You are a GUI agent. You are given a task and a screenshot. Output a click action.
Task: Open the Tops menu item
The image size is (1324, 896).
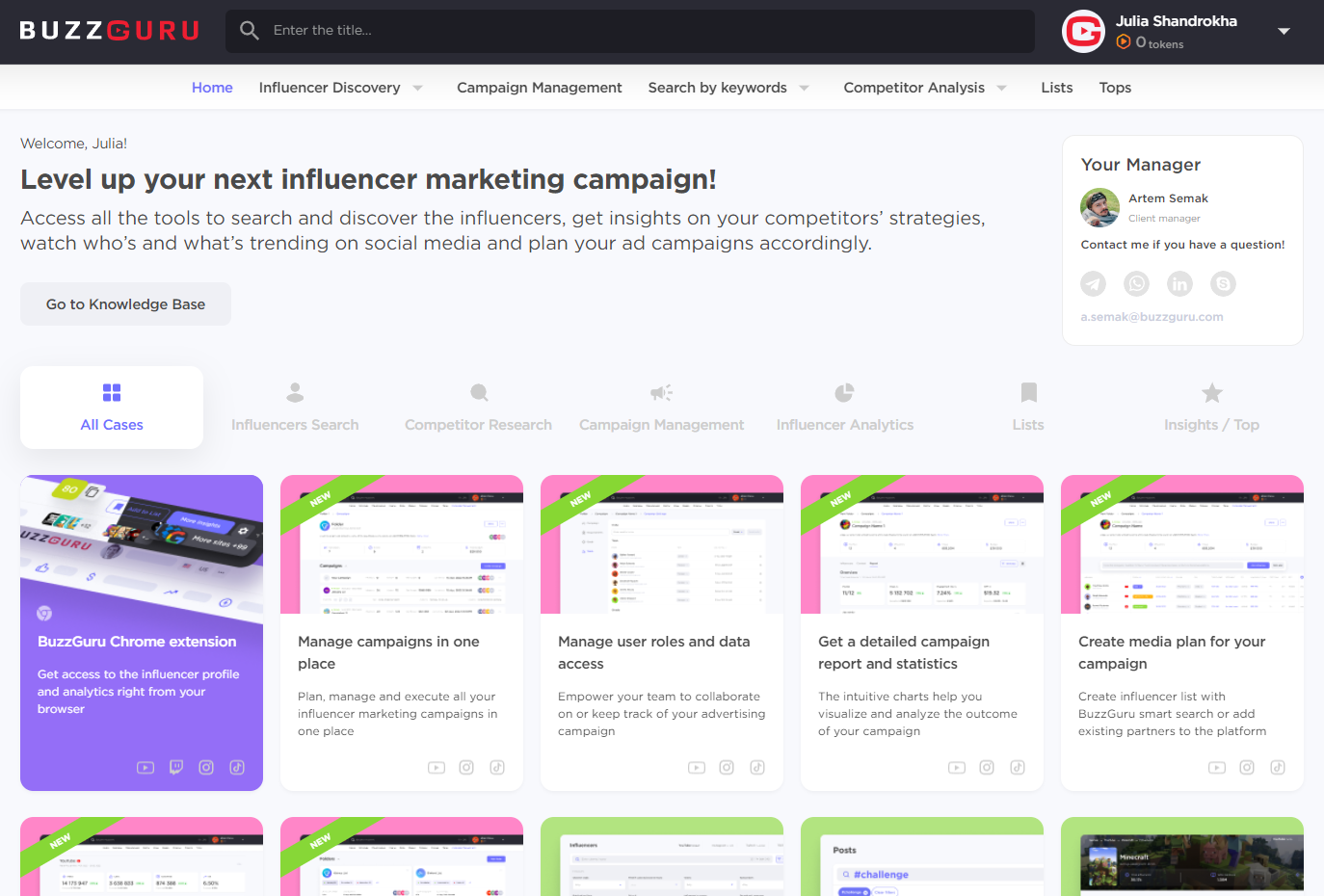click(1115, 88)
